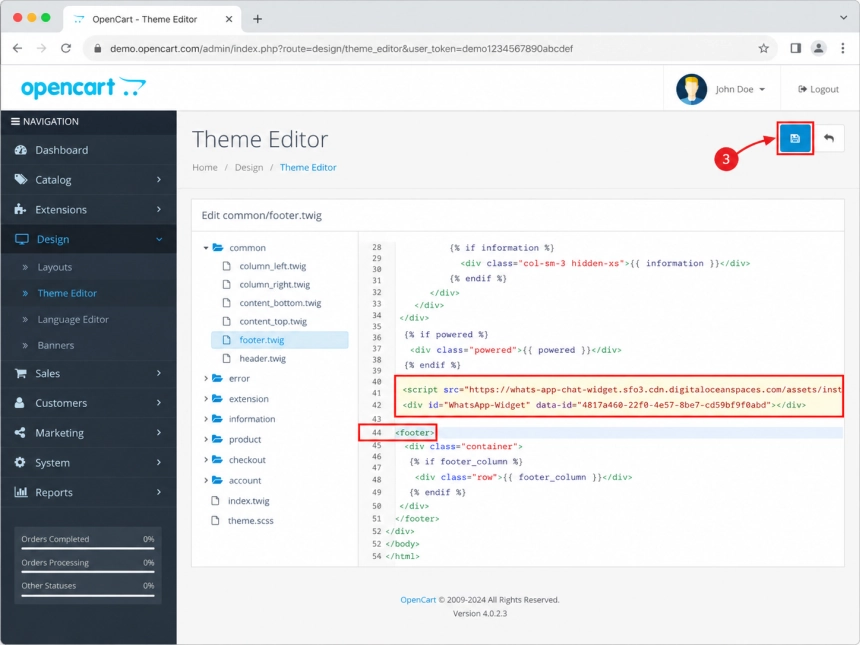Click the System gear icon
Image resolution: width=860 pixels, height=645 pixels.
pos(20,462)
